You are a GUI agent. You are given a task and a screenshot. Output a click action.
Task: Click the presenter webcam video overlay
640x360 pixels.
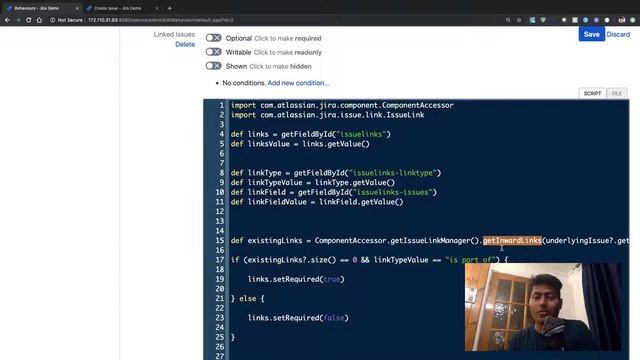coord(543,307)
